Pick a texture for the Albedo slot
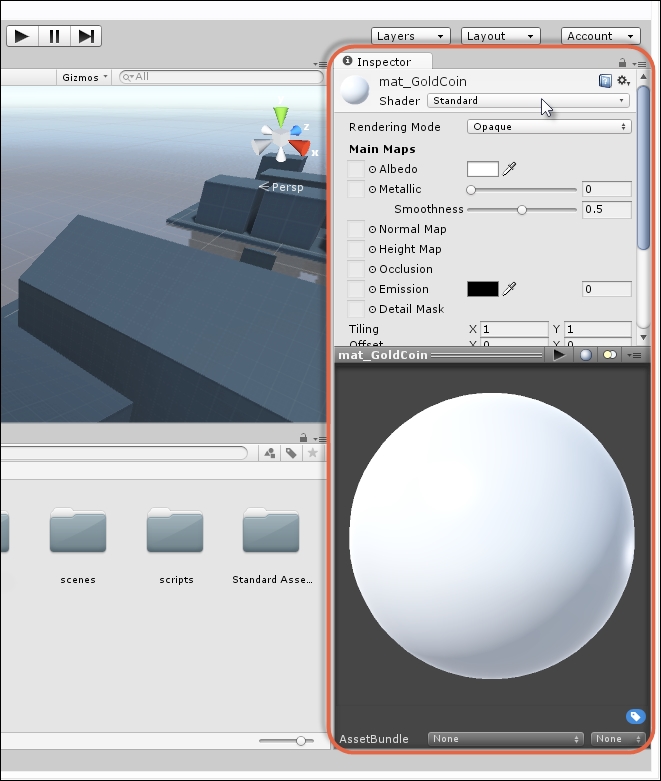 pyautogui.click(x=356, y=169)
